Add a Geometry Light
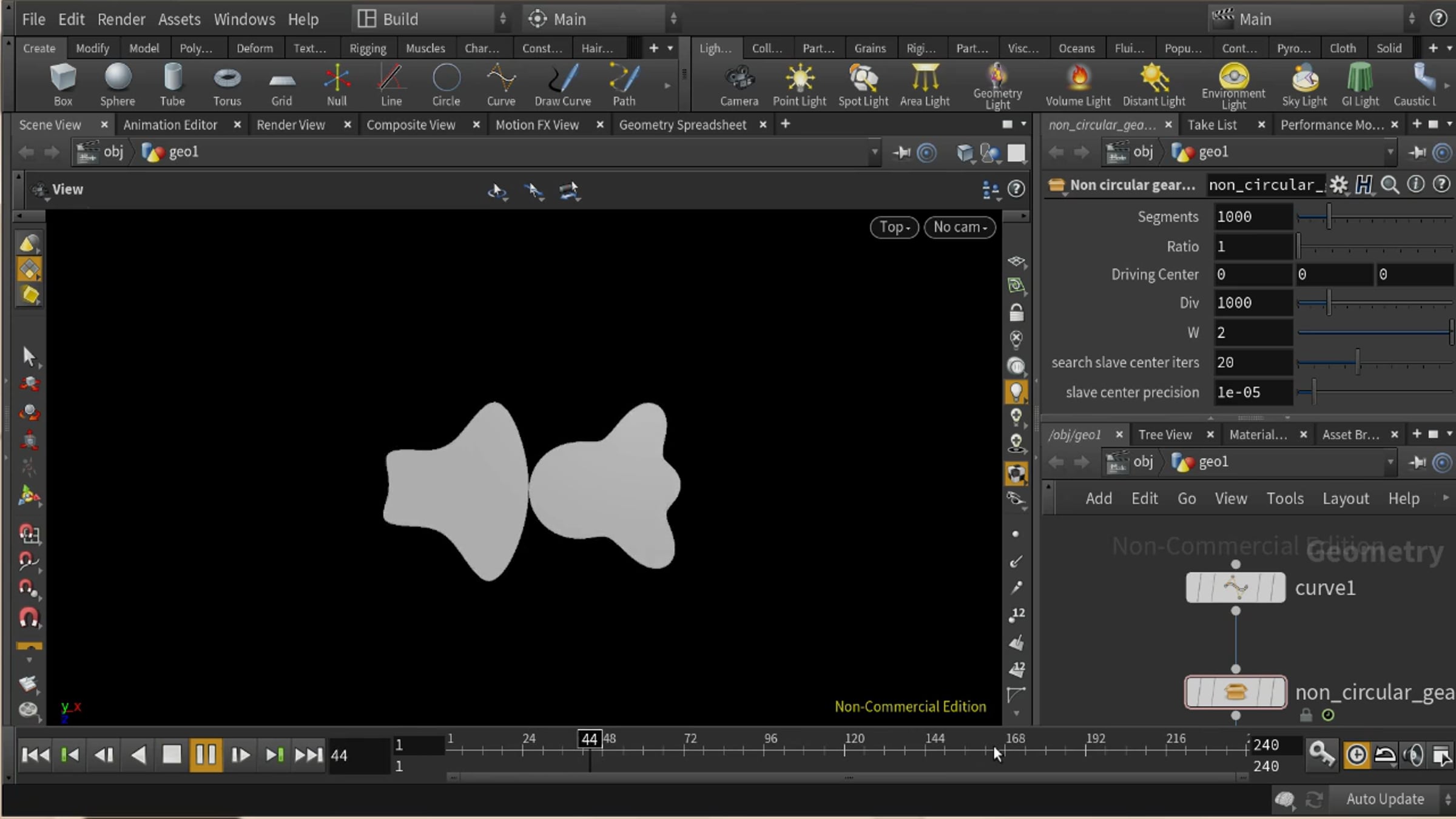This screenshot has height=819, width=1456. point(997,86)
